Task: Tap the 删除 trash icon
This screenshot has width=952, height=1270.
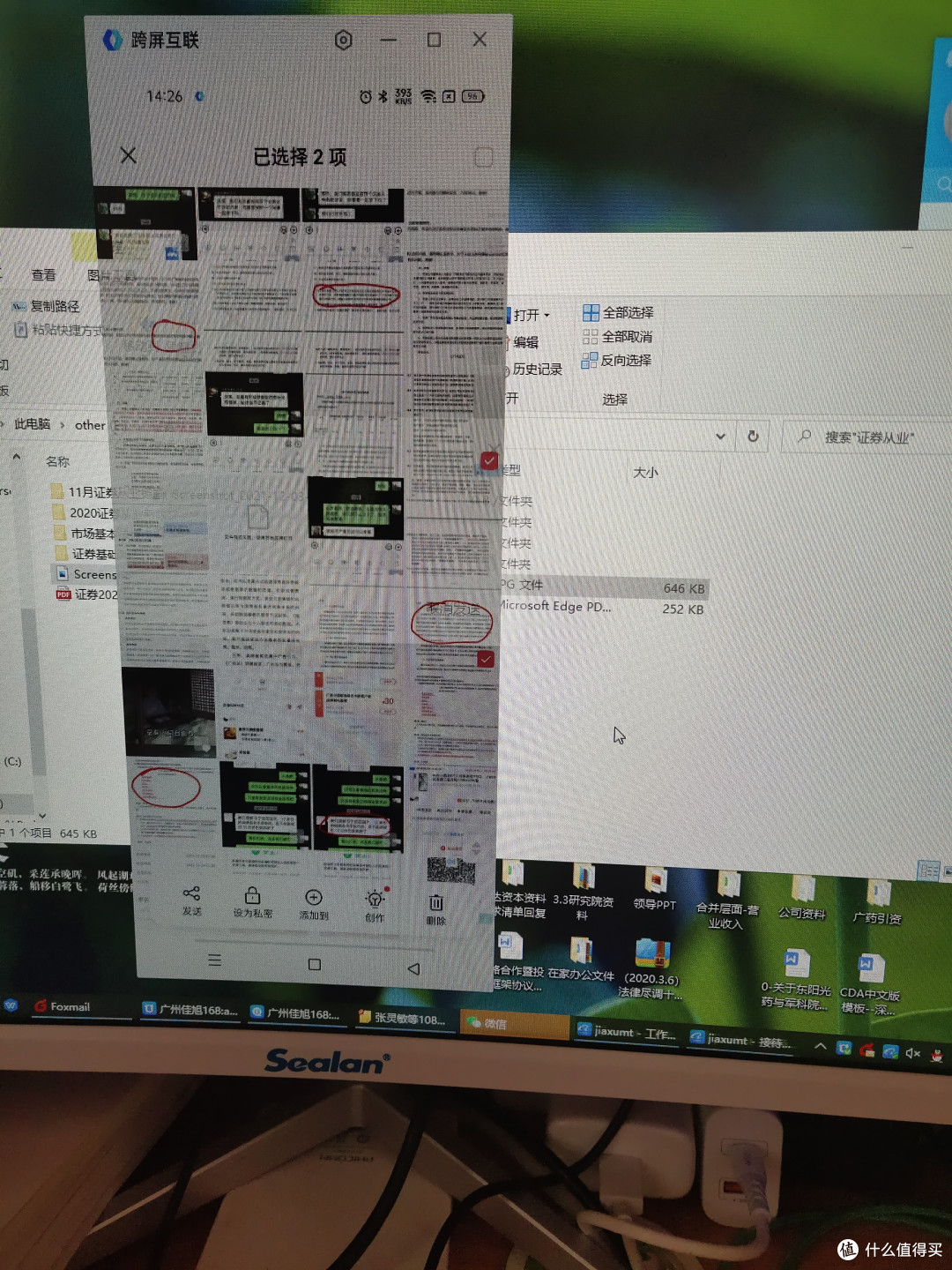Action: point(436,902)
